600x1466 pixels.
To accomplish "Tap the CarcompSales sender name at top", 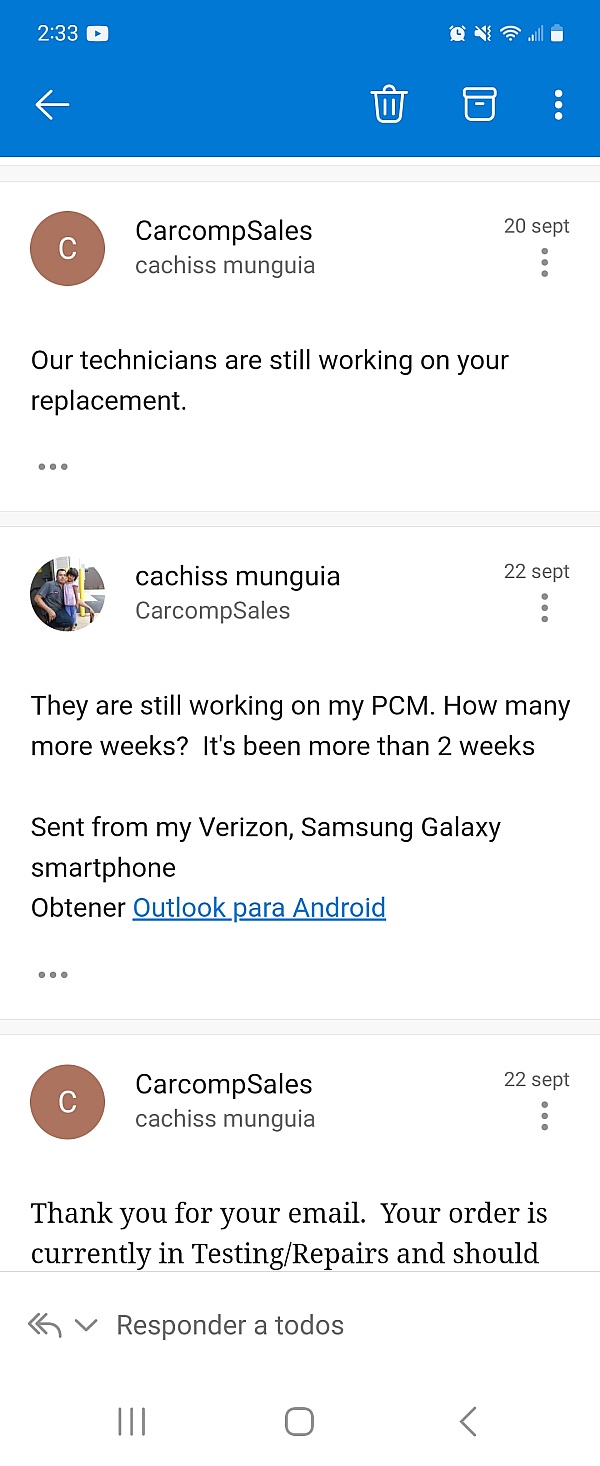I will 224,231.
